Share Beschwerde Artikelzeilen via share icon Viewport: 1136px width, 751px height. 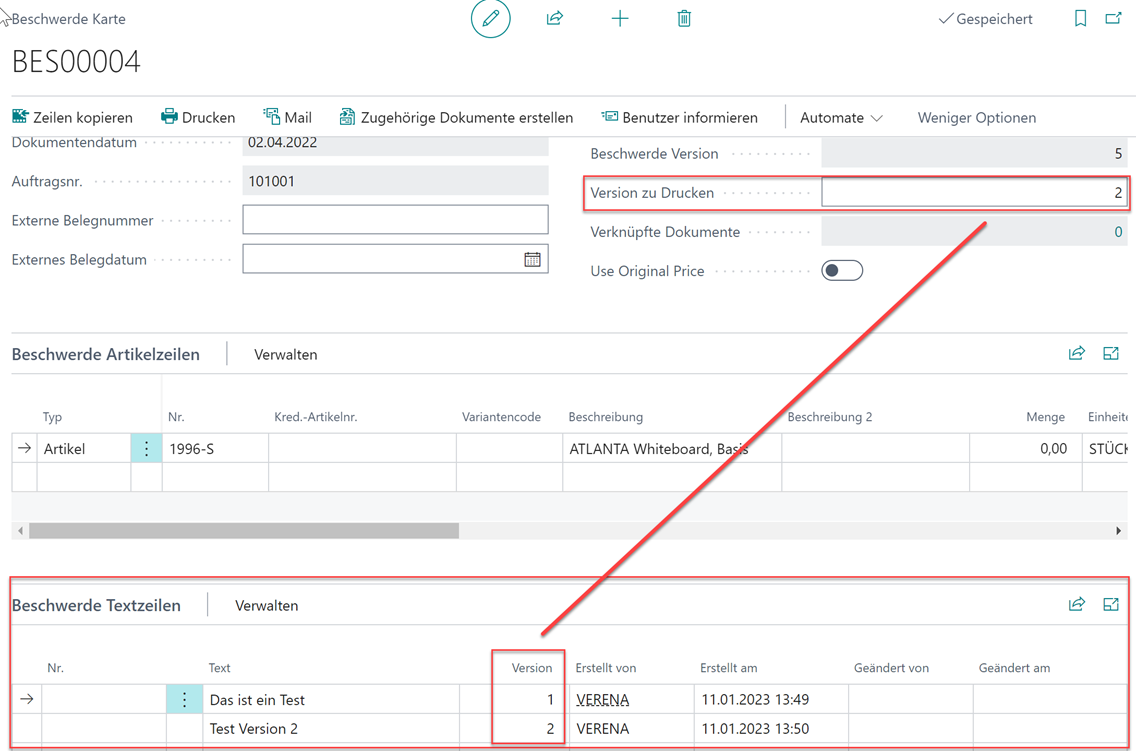coord(1077,353)
